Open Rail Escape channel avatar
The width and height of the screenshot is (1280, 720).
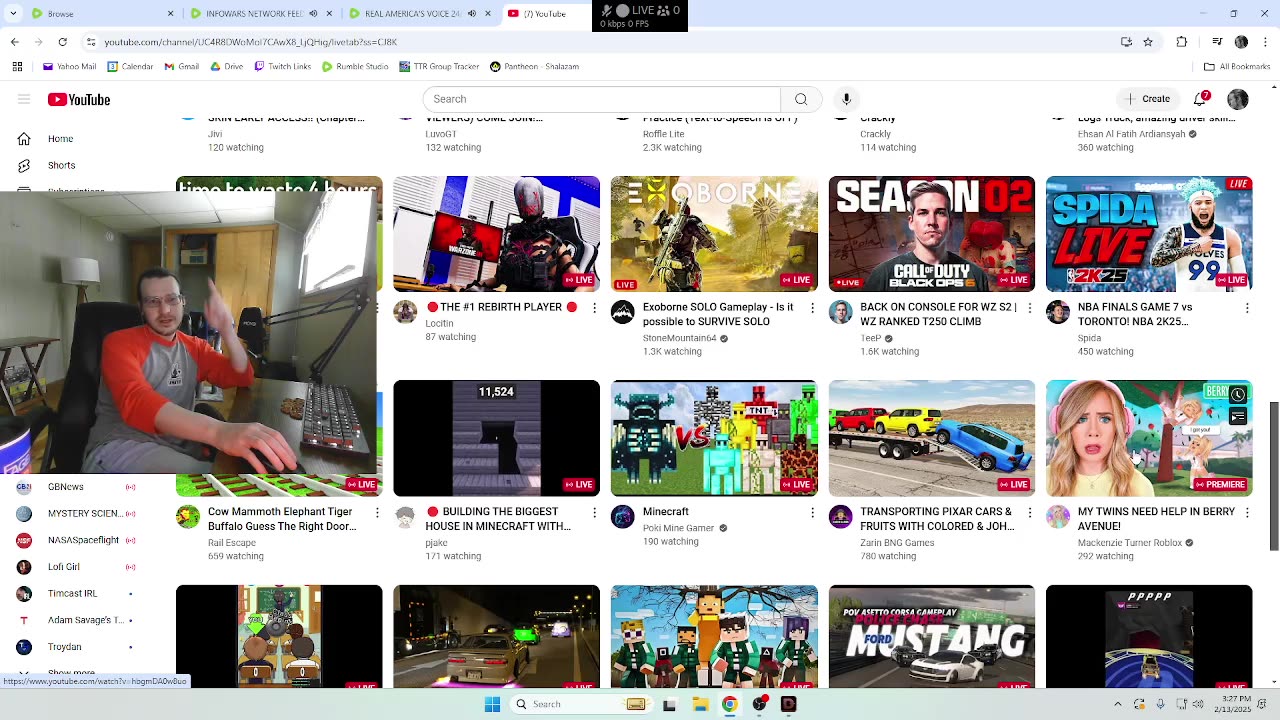coord(188,516)
